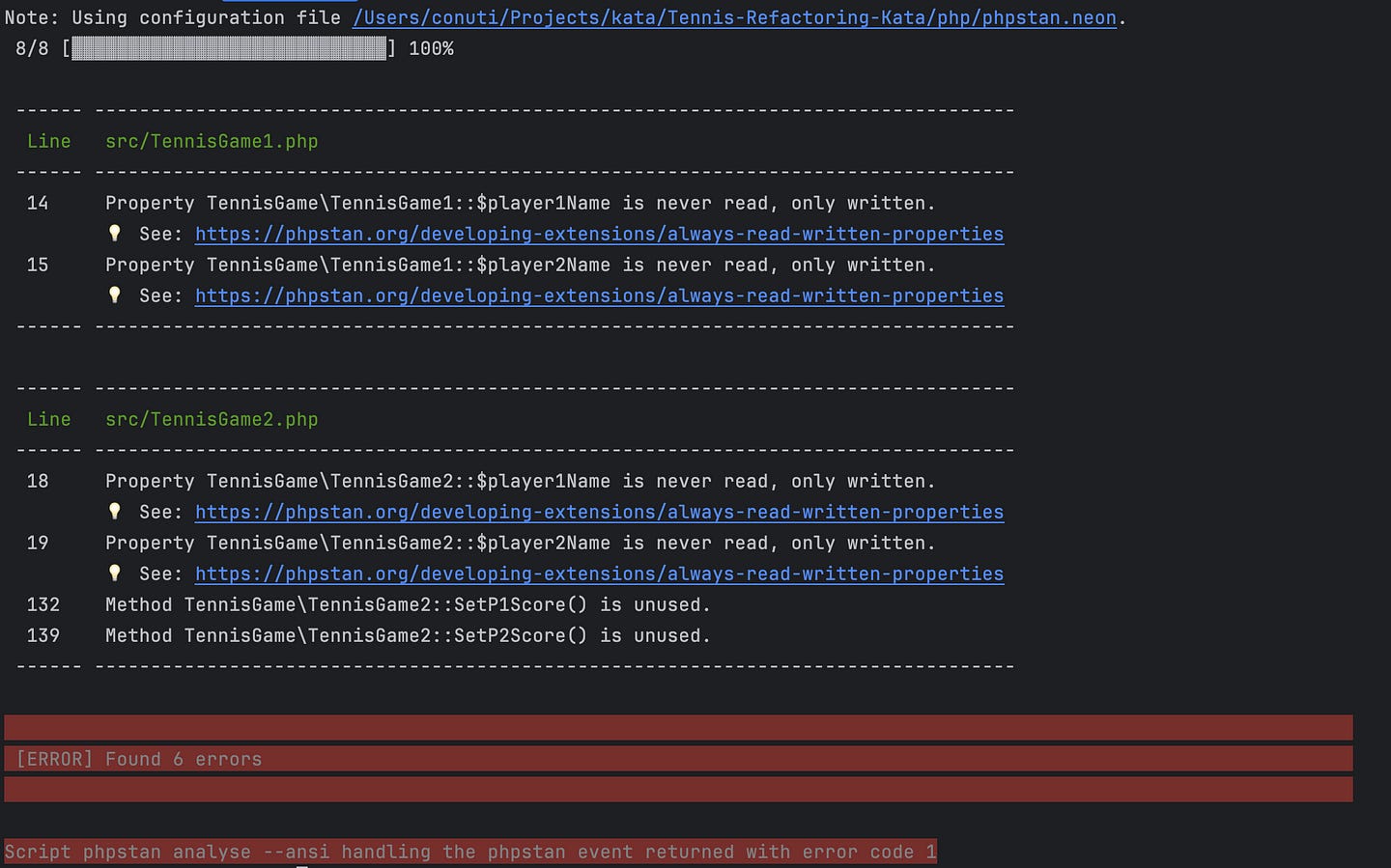Viewport: 1391px width, 868px height.
Task: Select the src/TennisGame2.php filename heading
Action: pos(212,419)
